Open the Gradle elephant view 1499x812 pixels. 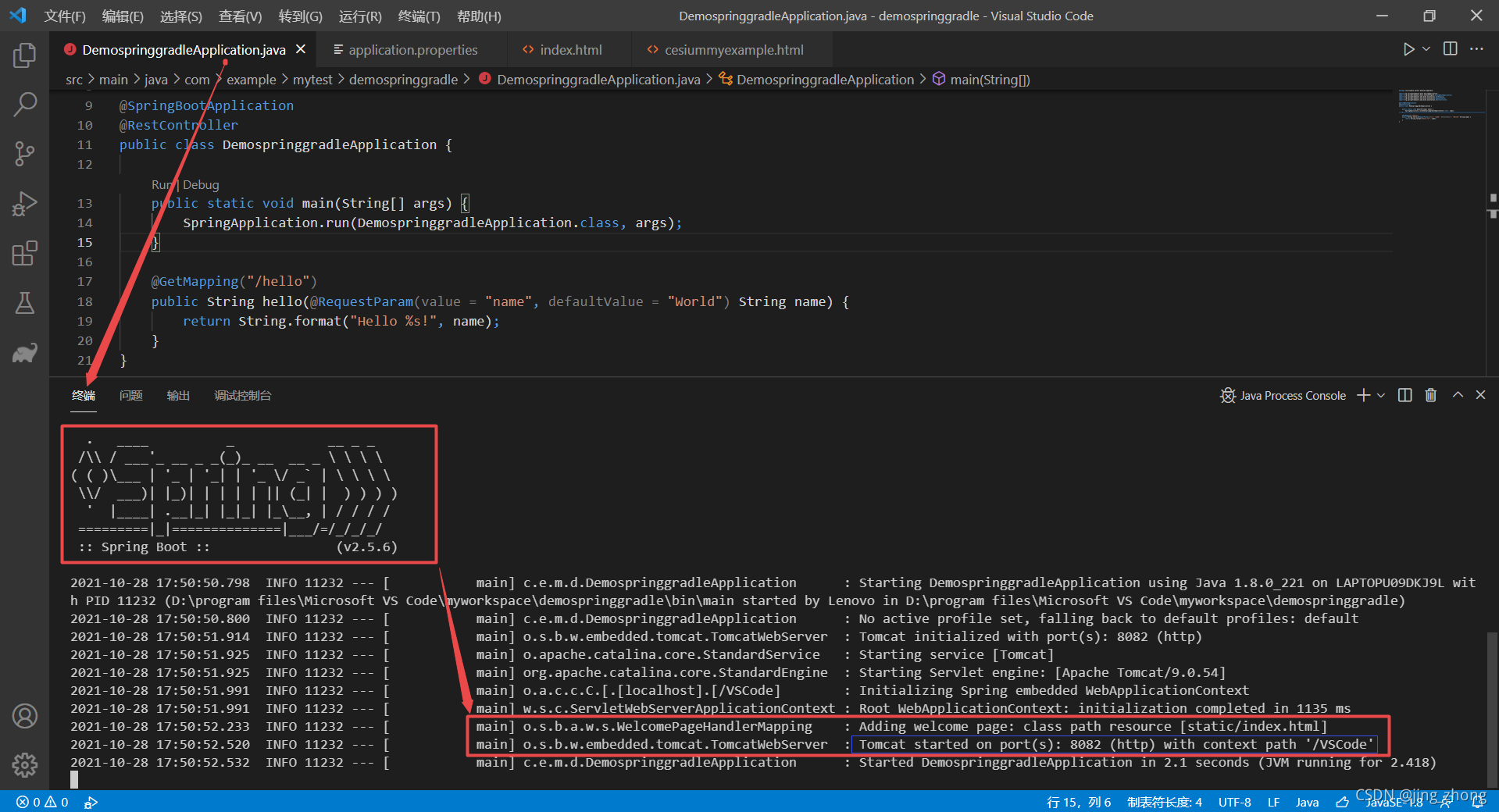24,353
